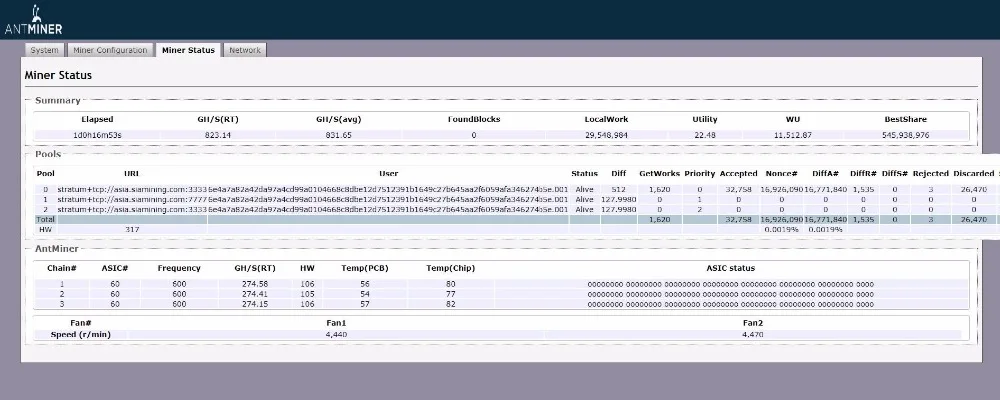Click the Frequency column header
The width and height of the screenshot is (1000, 400).
[x=179, y=269]
